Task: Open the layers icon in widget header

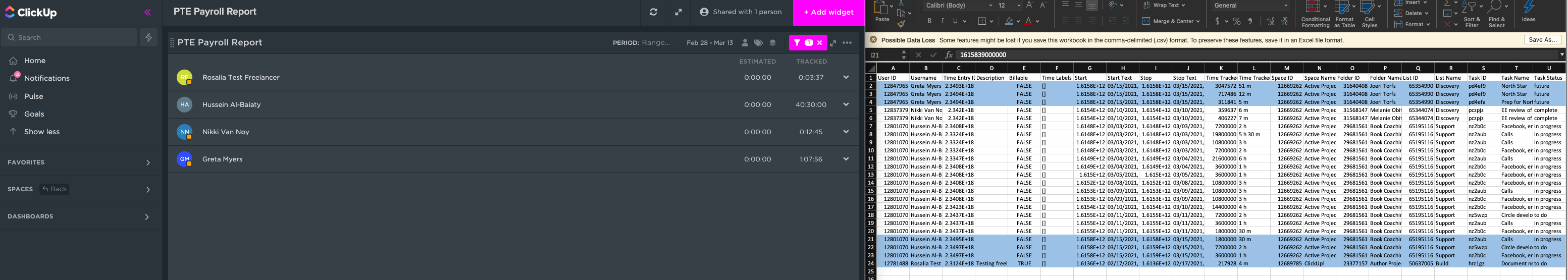Action: click(772, 42)
